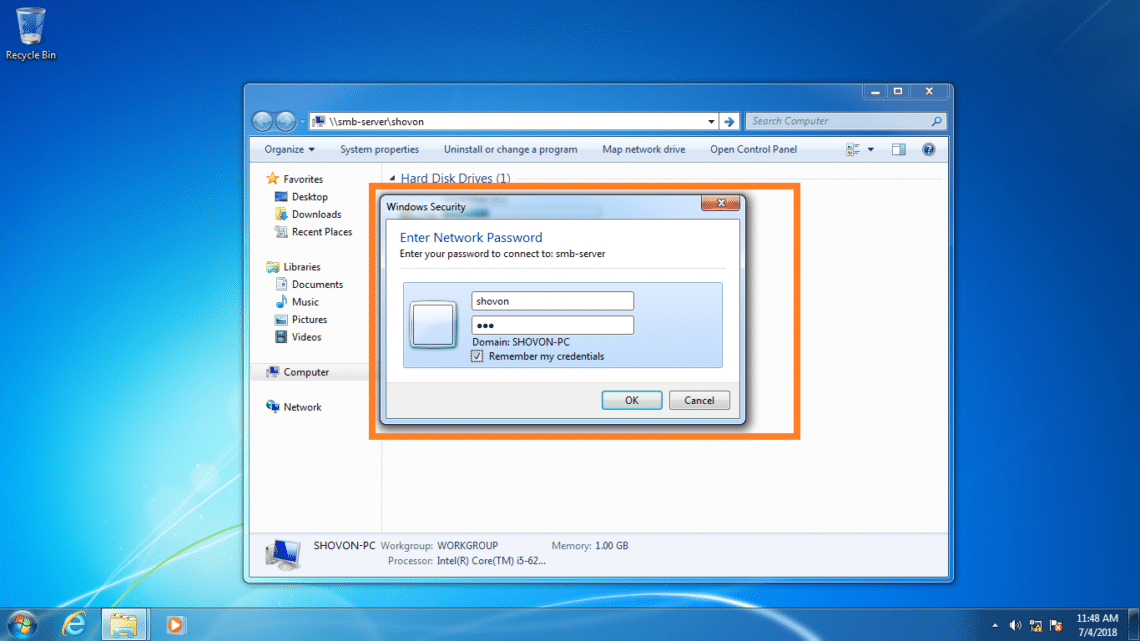1140x641 pixels.
Task: Open Windows Media Player taskbar icon
Action: tap(175, 624)
